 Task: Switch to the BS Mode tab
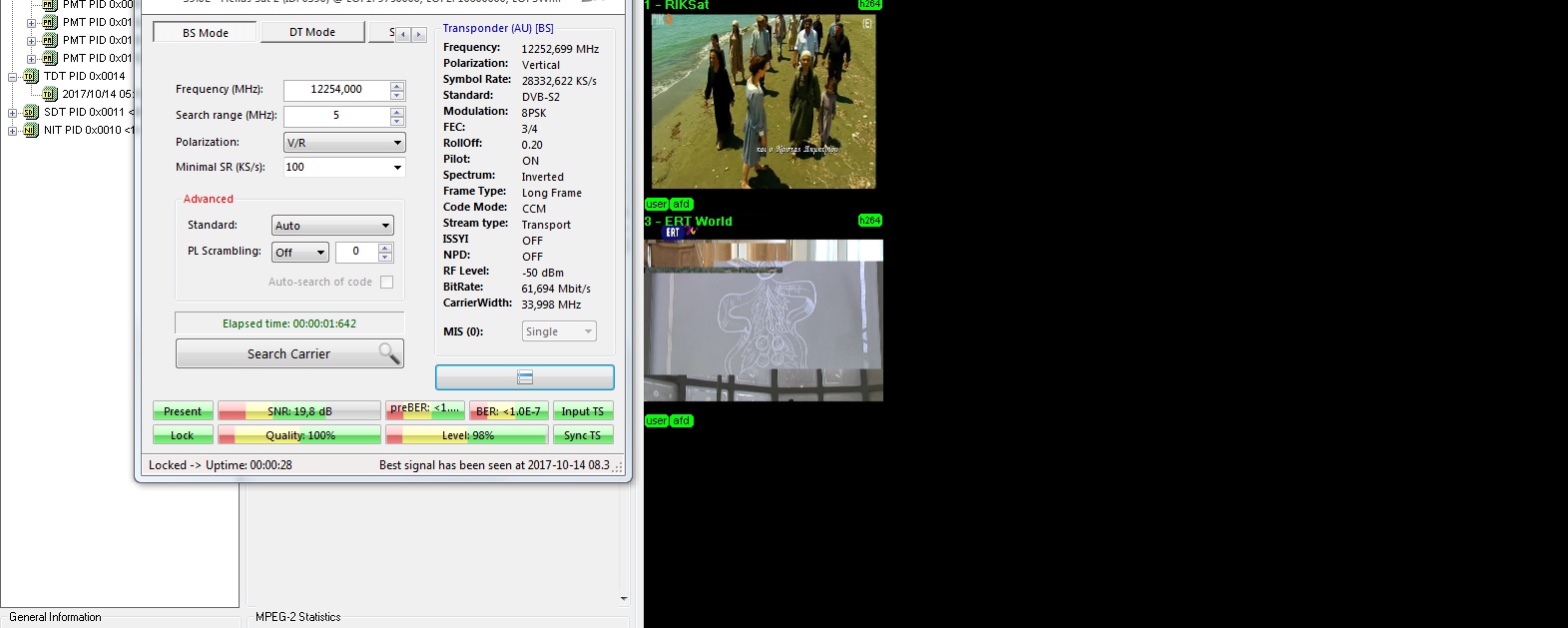point(206,33)
